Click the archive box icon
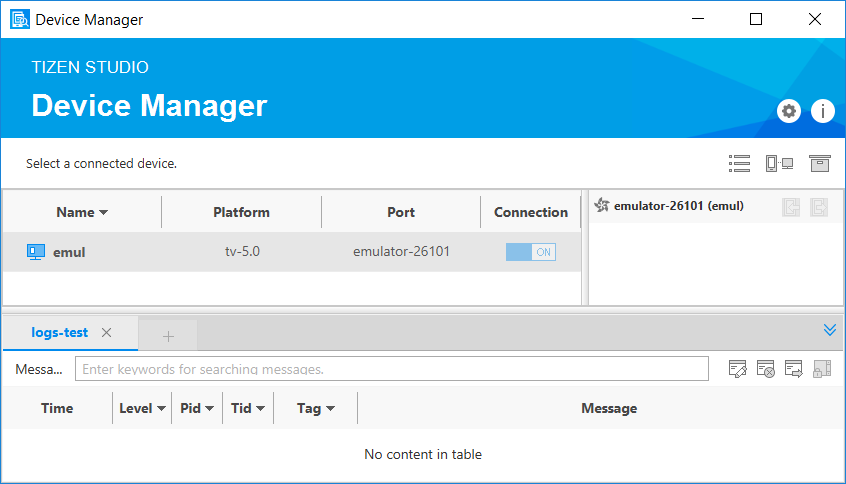Screen dimensions: 846x484 click(820, 163)
